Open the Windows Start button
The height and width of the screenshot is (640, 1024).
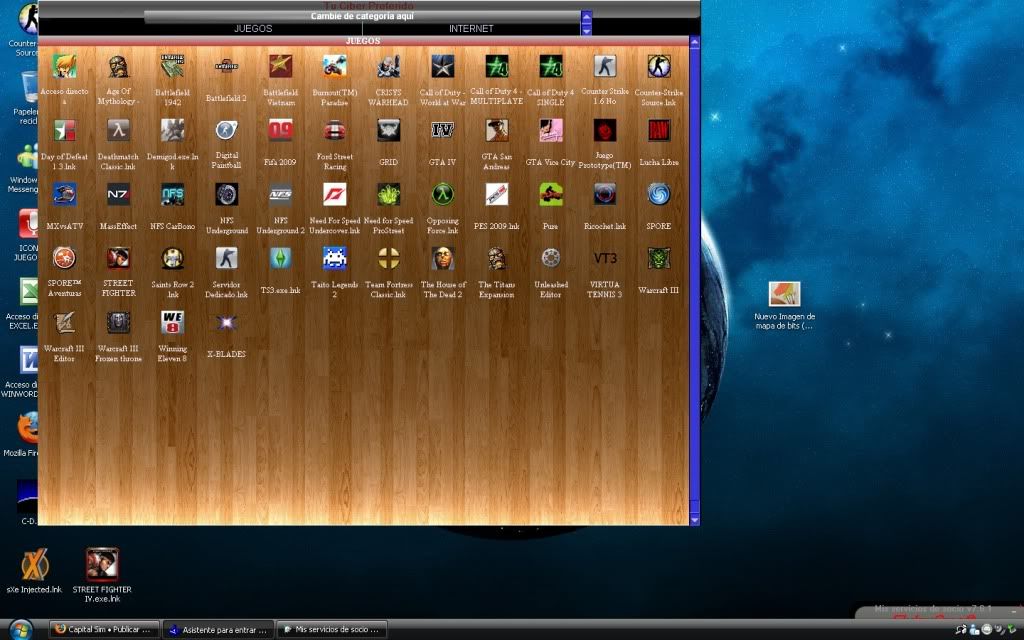click(21, 629)
